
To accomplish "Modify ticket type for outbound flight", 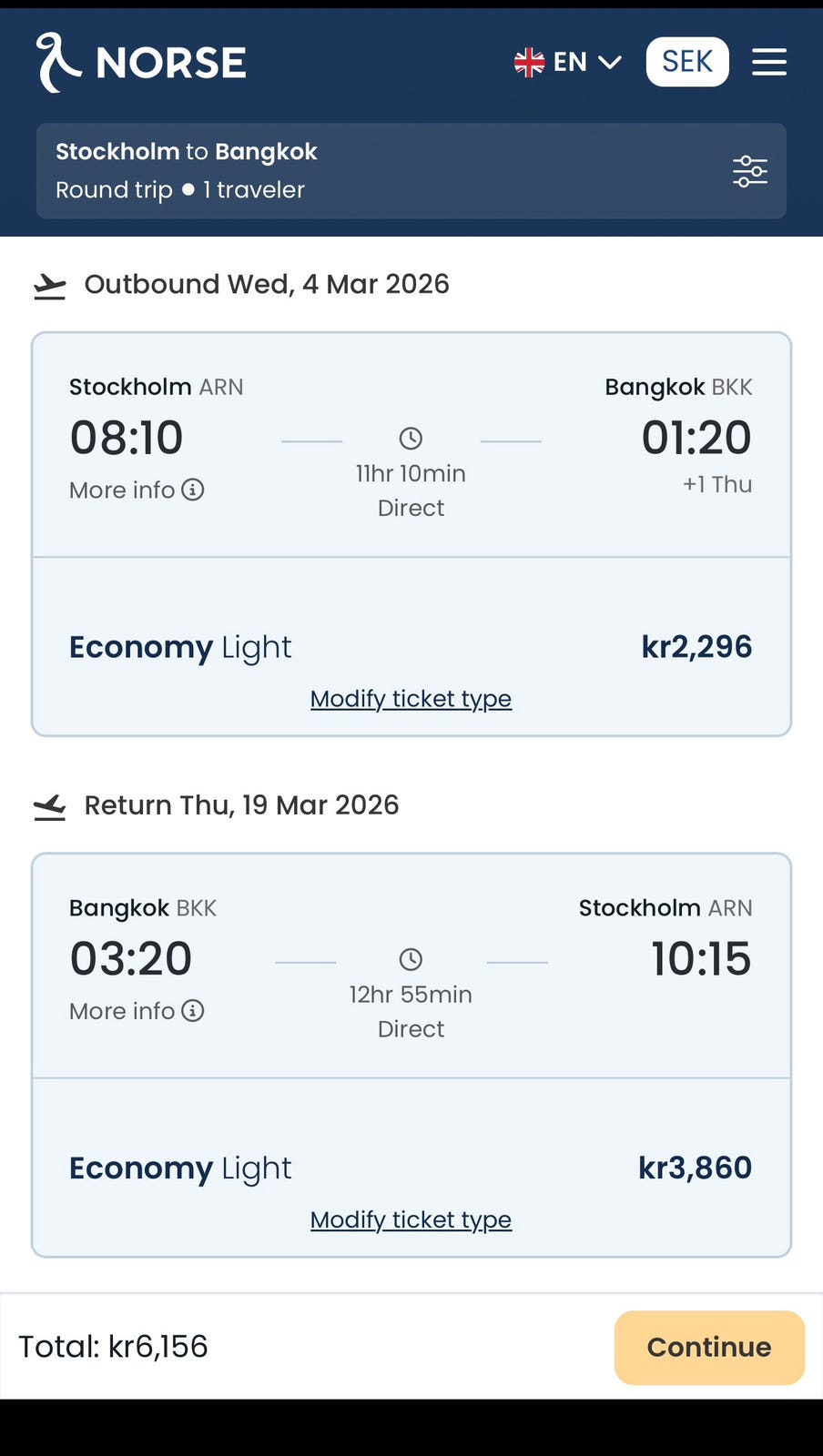I will [411, 699].
